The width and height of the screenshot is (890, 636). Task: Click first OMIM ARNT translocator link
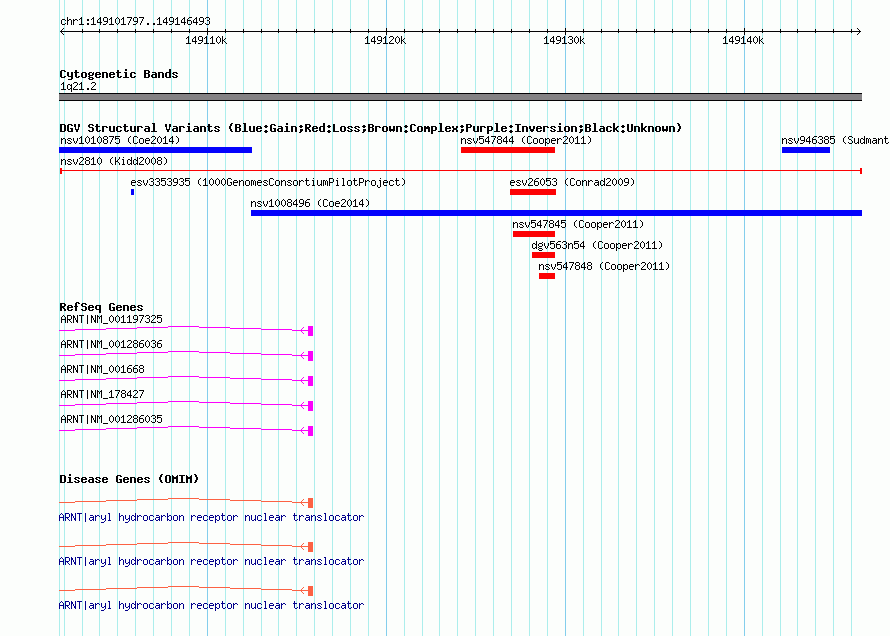[211, 517]
